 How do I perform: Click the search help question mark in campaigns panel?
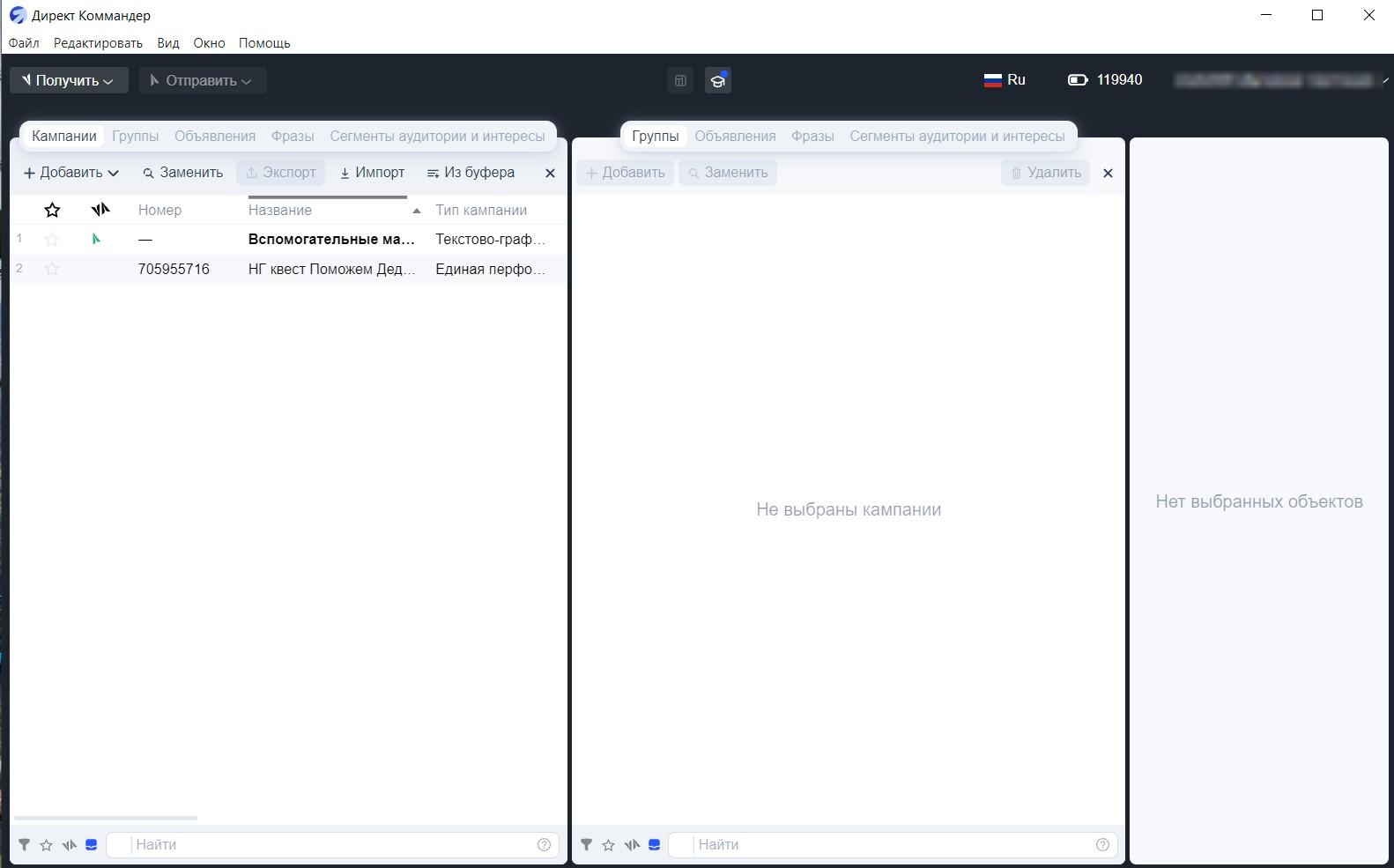(x=544, y=844)
